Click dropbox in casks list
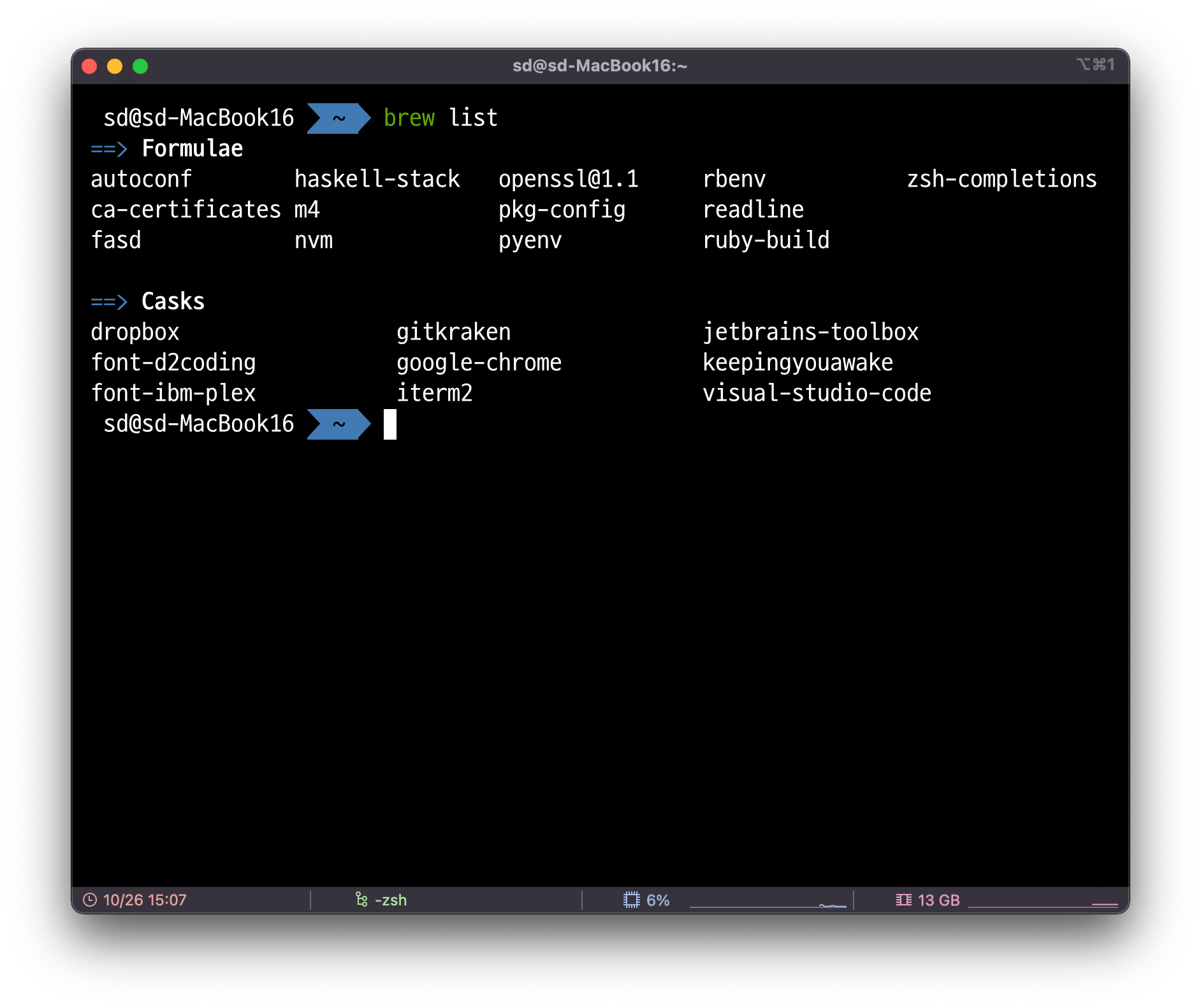 135,332
